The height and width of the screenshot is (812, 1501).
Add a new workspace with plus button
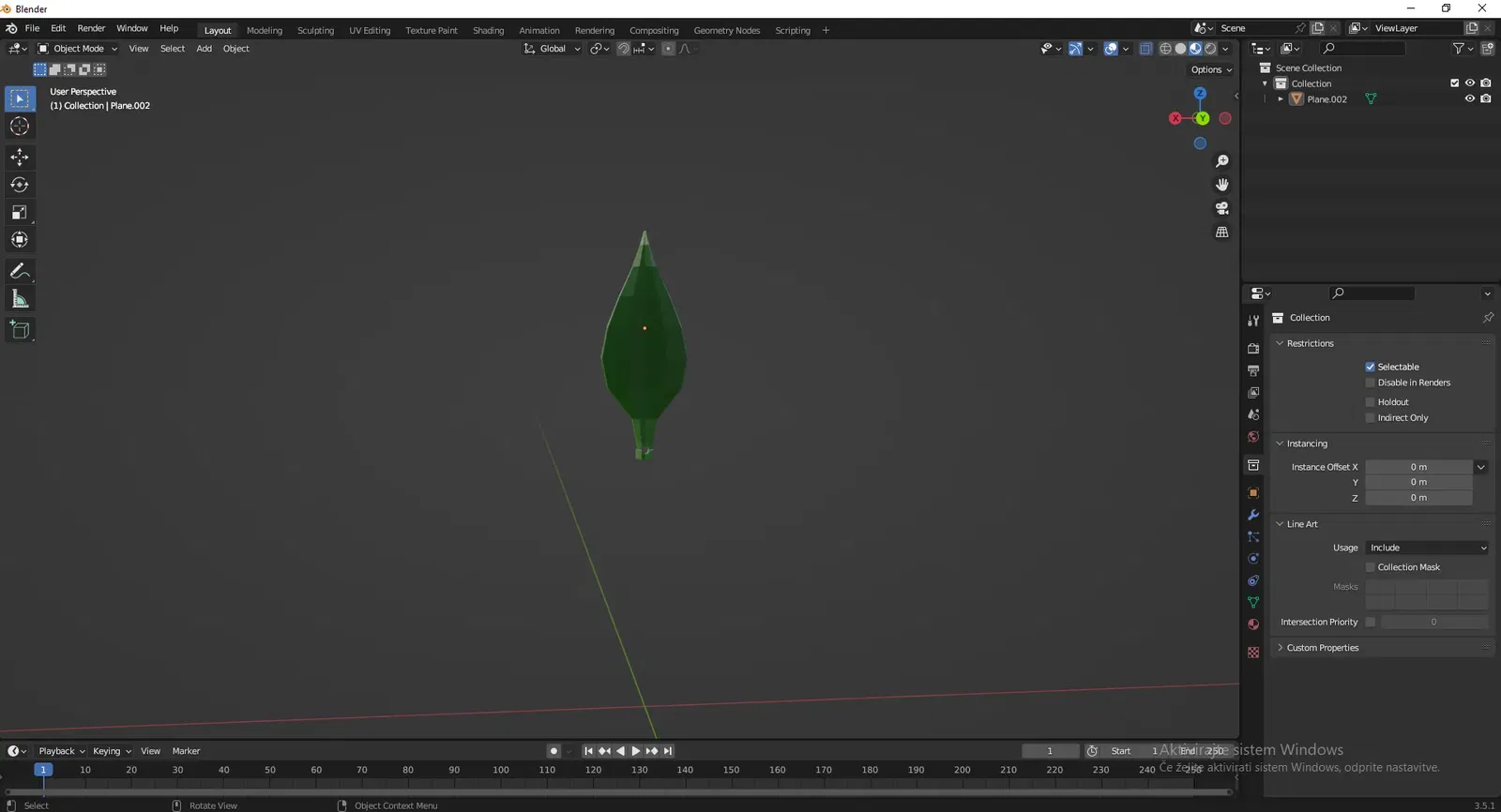(x=826, y=30)
